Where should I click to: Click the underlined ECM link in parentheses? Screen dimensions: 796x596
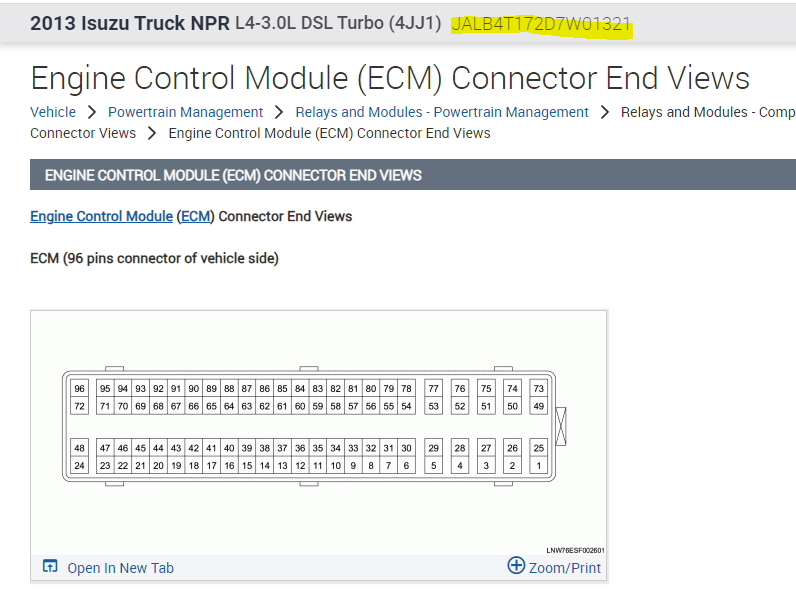(196, 216)
